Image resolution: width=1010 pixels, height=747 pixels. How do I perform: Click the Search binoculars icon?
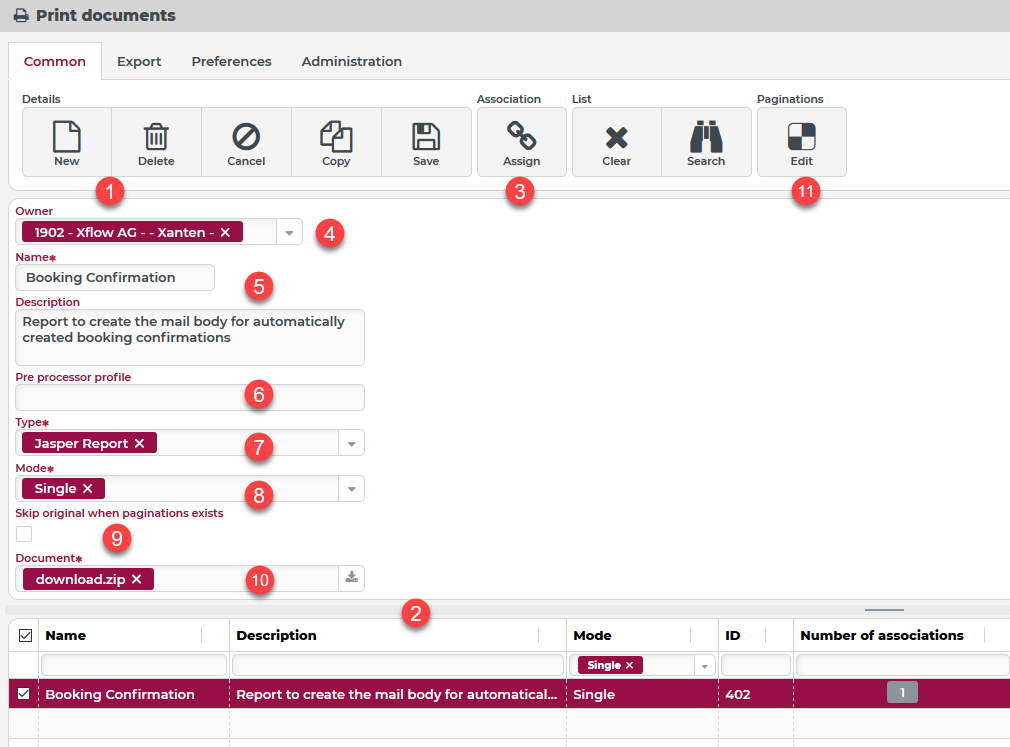point(706,137)
